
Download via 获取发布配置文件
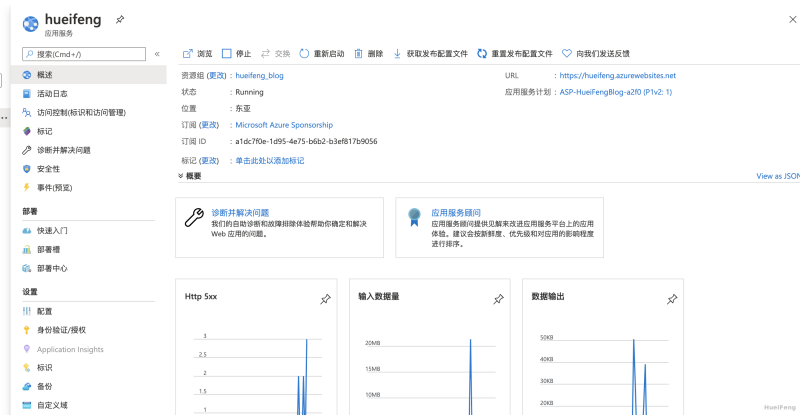(430, 54)
